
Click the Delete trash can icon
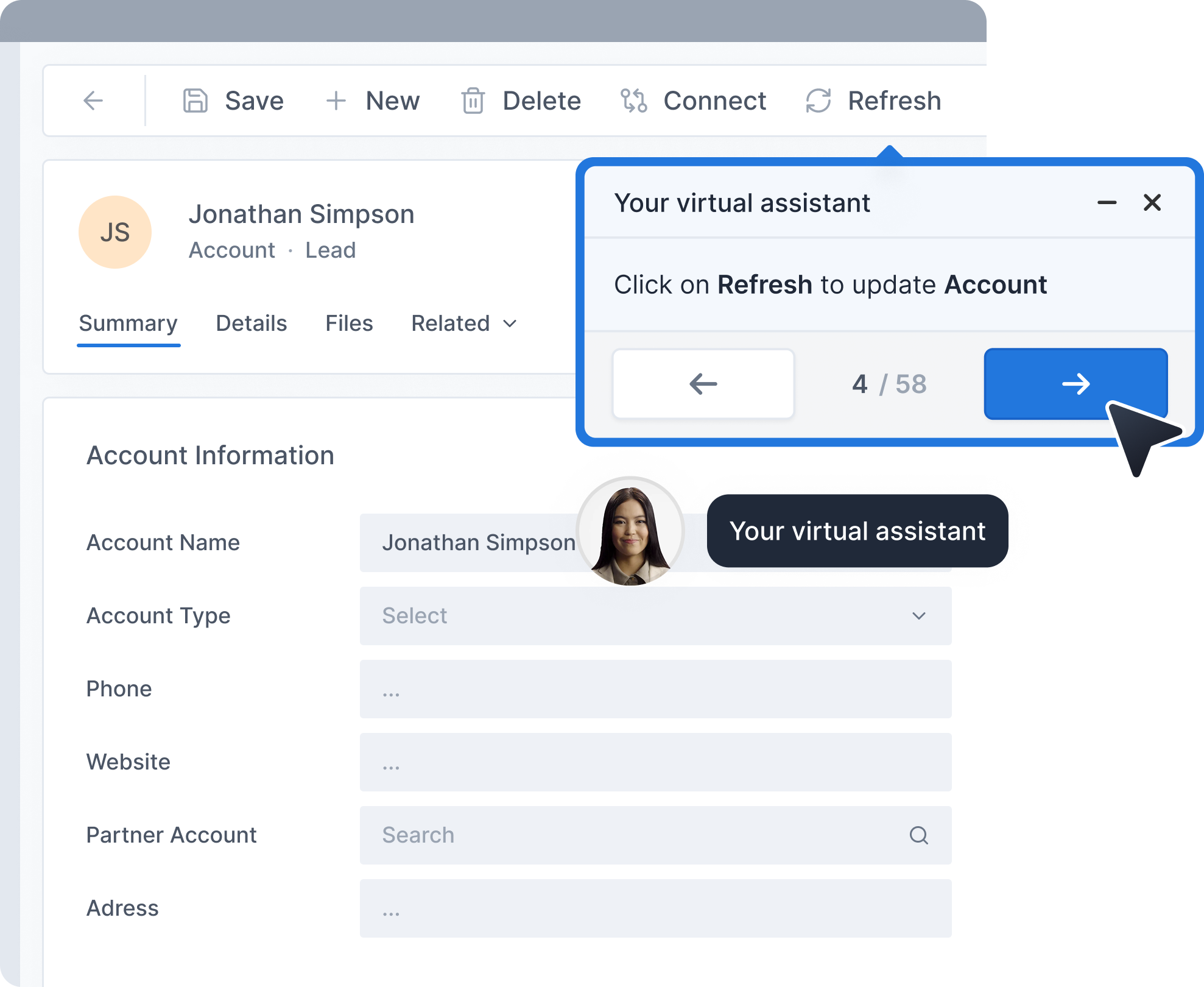coord(473,101)
